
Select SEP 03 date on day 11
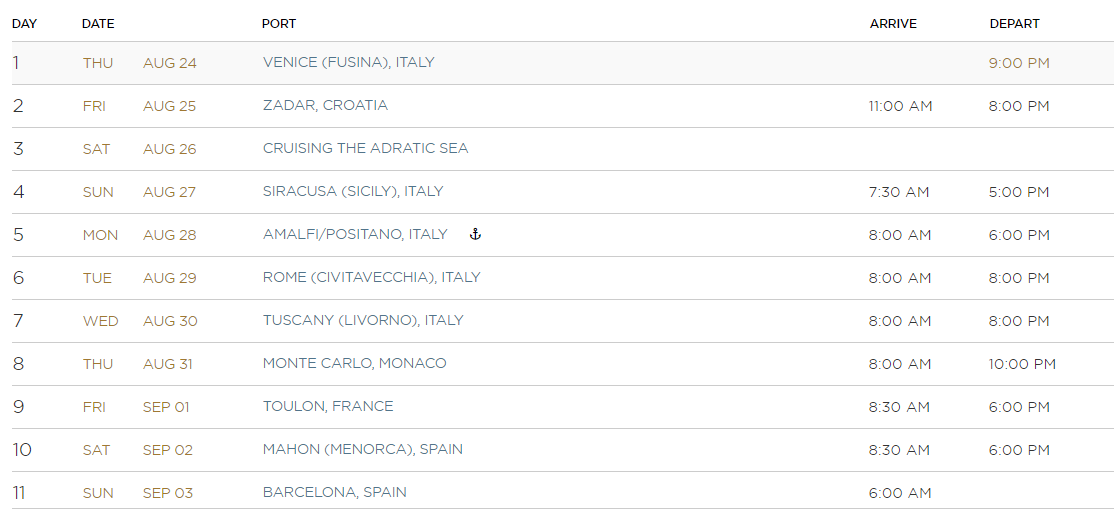point(168,493)
